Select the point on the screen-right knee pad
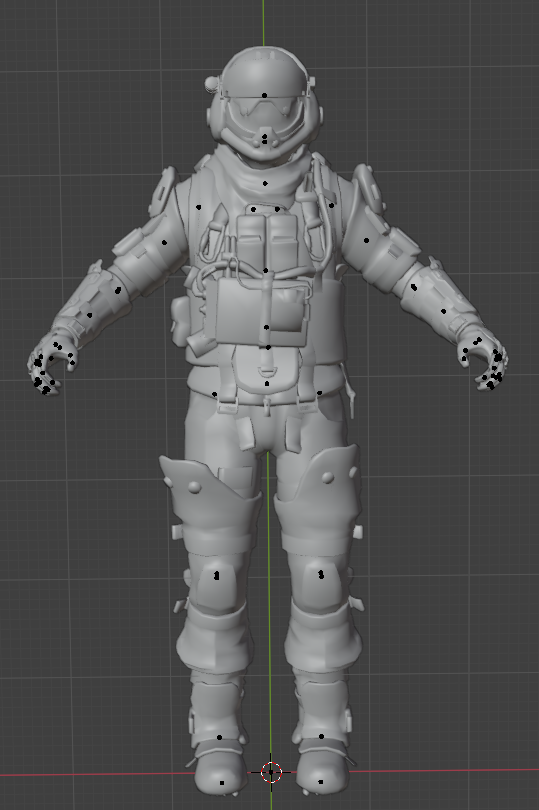The width and height of the screenshot is (539, 810). click(x=321, y=574)
